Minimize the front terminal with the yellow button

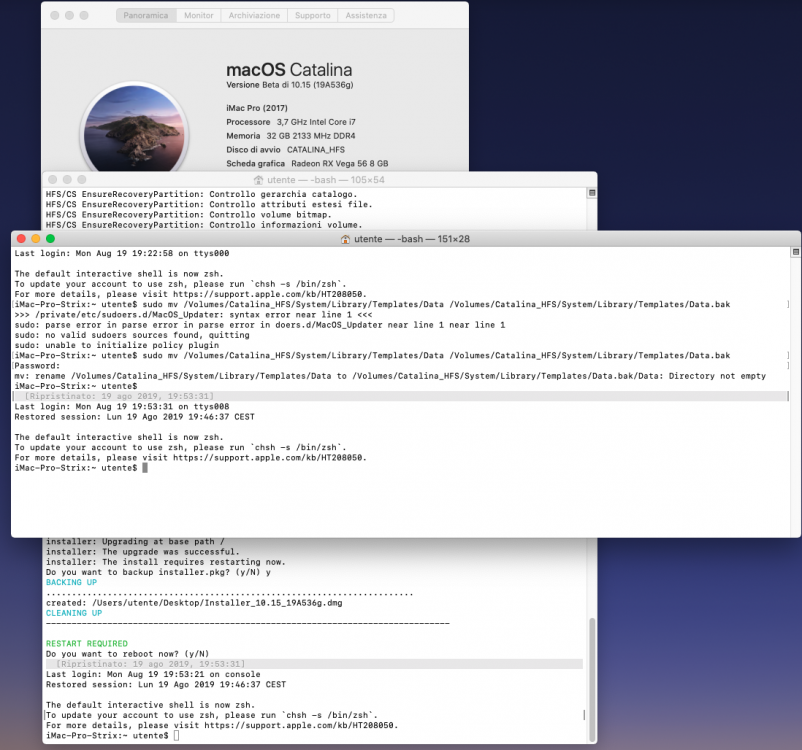point(36,238)
